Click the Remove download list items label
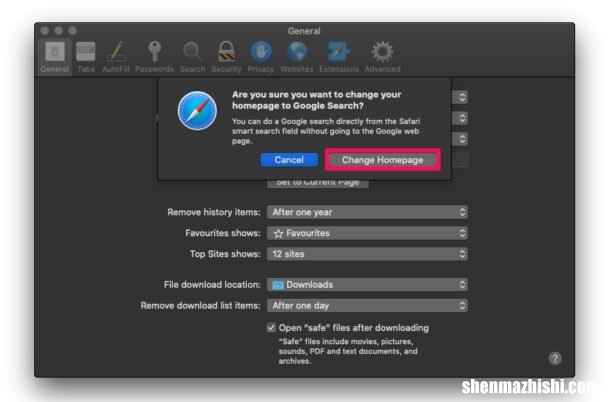This screenshot has width=610, height=402. coord(200,305)
